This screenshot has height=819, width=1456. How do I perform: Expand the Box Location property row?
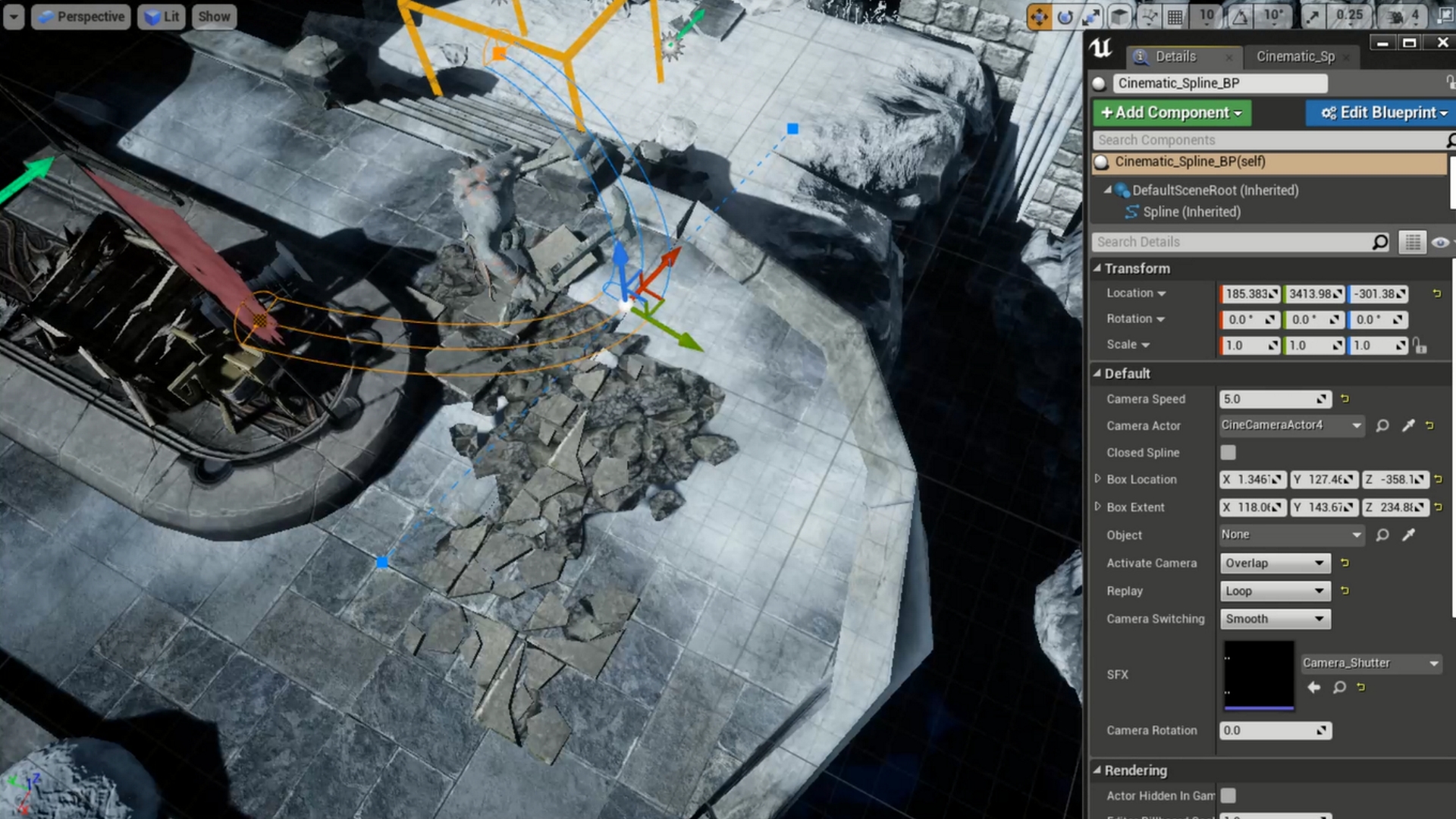point(1098,479)
